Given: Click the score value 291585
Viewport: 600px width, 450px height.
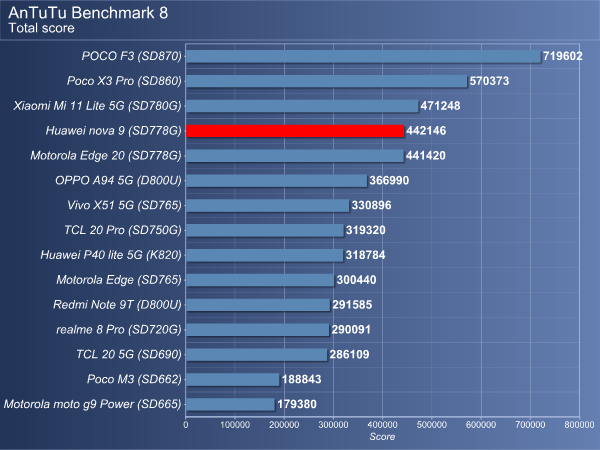Looking at the screenshot, I should (352, 305).
